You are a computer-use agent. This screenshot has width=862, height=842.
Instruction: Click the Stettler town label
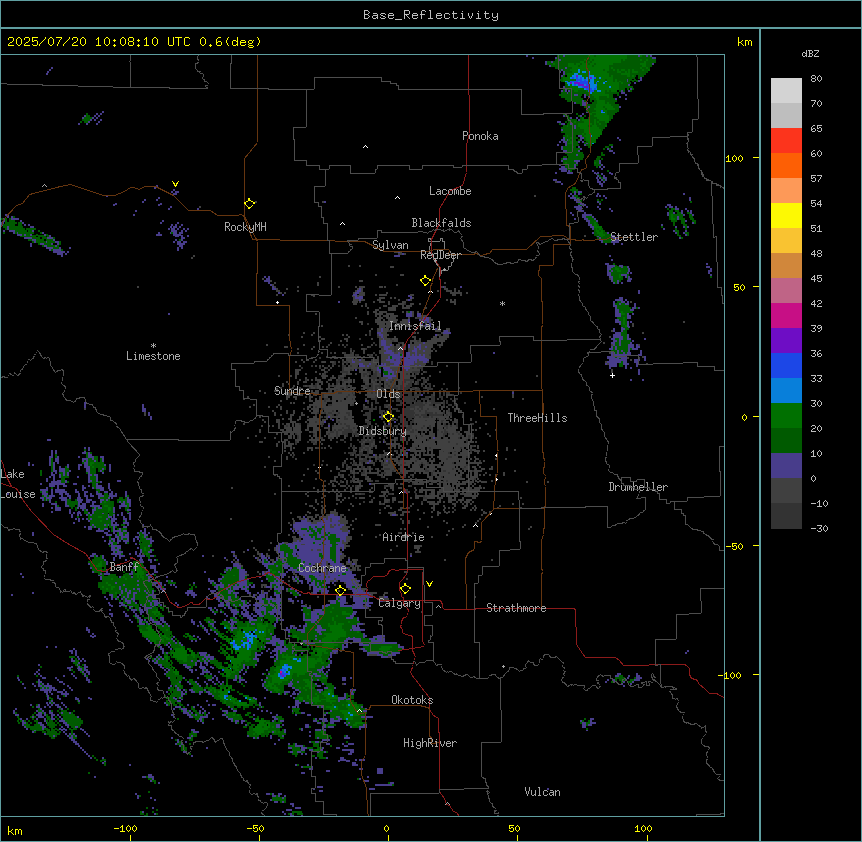point(634,237)
